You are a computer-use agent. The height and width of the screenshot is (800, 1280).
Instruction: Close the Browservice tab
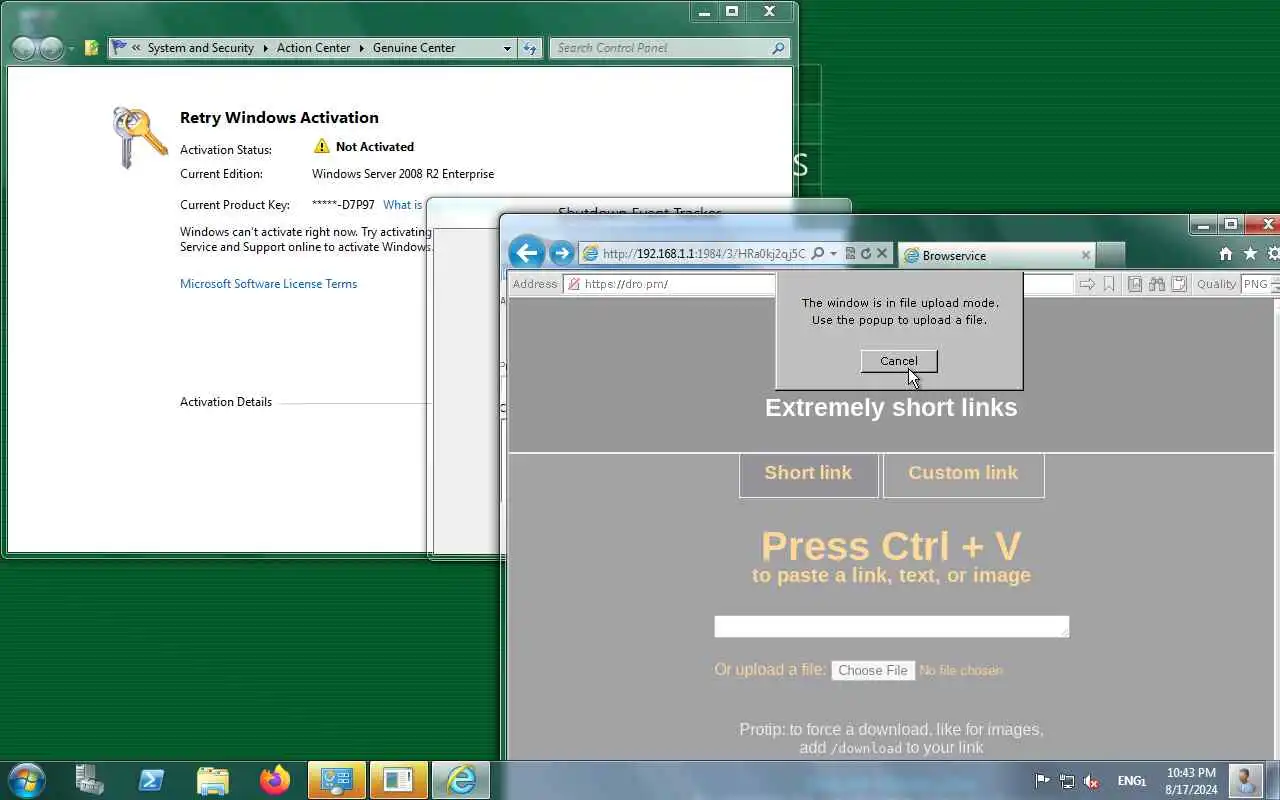[1086, 255]
